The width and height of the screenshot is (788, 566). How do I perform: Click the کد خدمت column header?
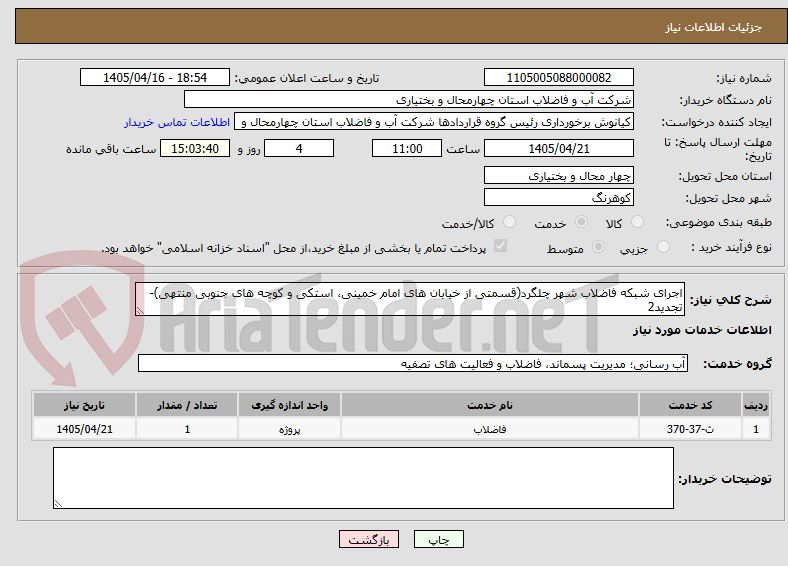point(690,405)
